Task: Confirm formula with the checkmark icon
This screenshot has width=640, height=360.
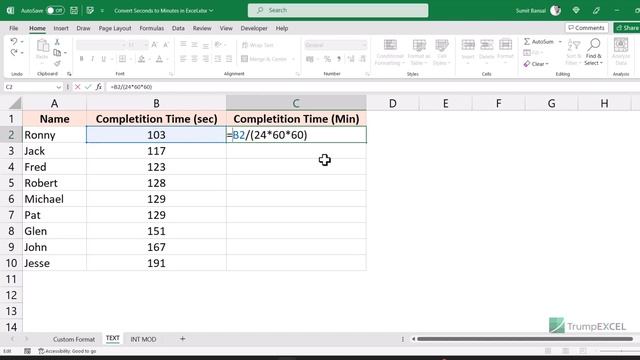Action: point(88,87)
